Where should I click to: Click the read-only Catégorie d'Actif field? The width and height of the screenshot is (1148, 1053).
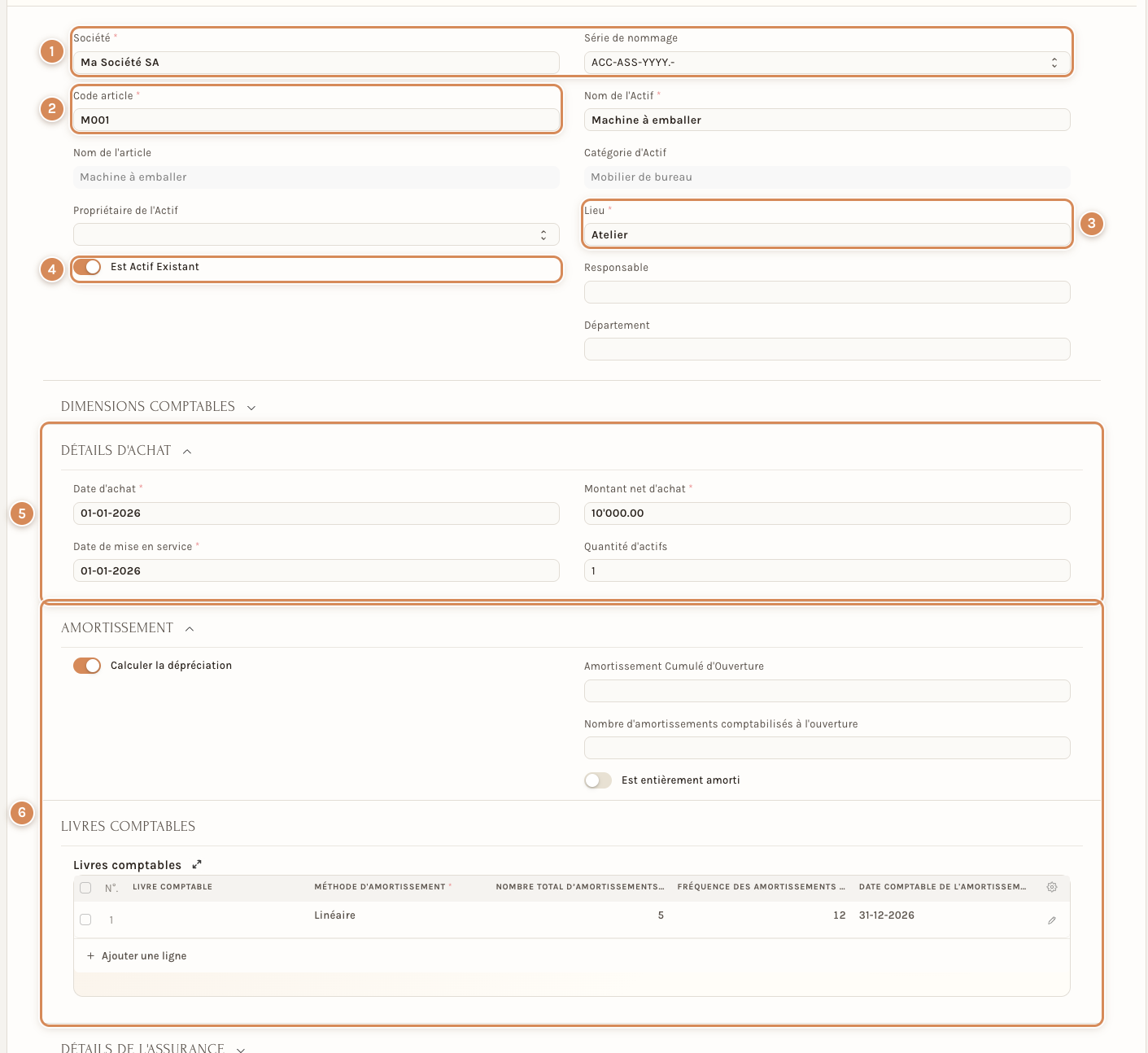coord(827,177)
